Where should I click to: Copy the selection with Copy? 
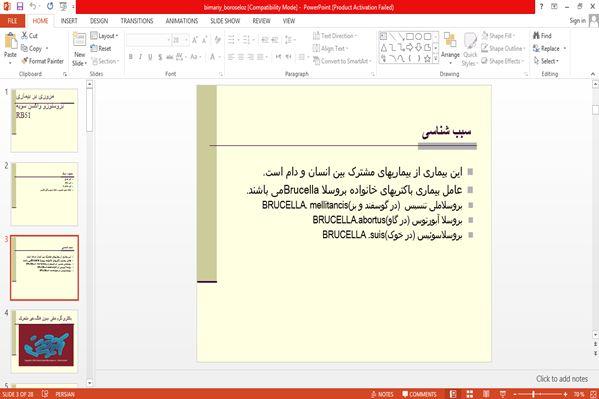click(32, 49)
